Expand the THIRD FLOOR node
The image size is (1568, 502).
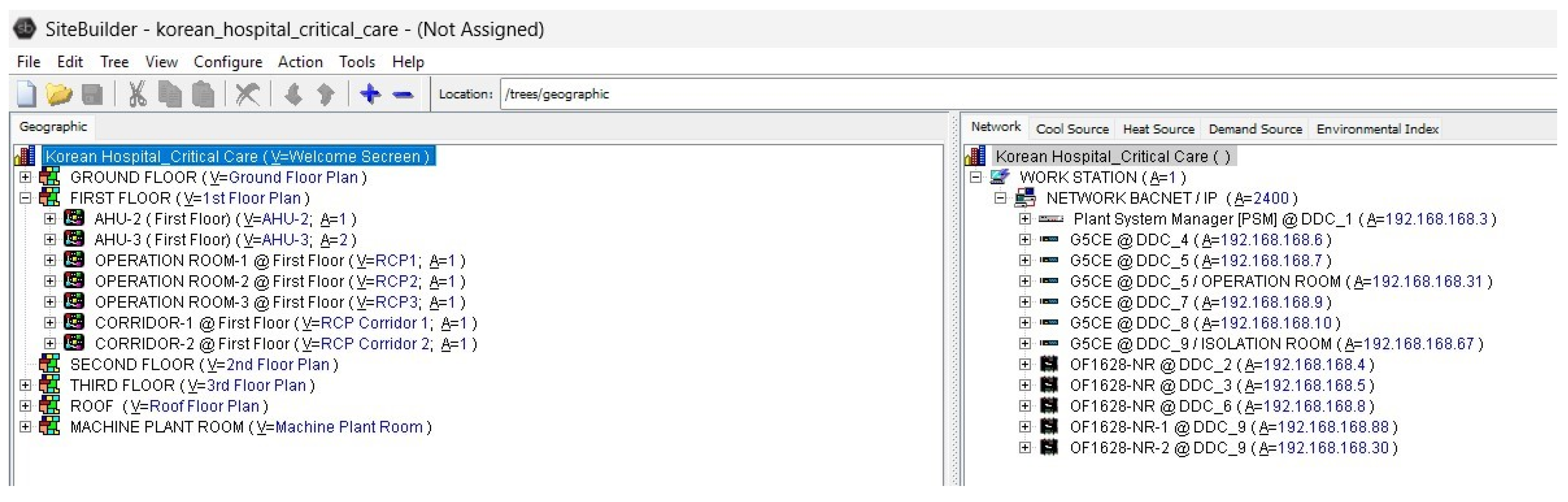tap(25, 385)
